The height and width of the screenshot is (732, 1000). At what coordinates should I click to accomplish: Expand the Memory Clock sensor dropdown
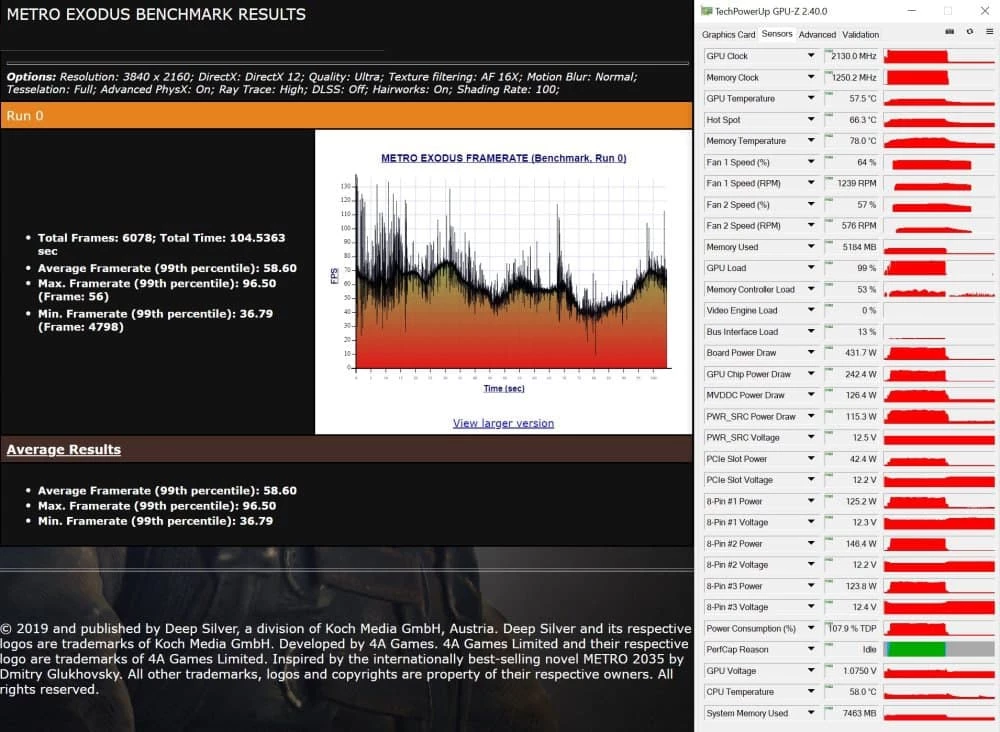pos(811,77)
